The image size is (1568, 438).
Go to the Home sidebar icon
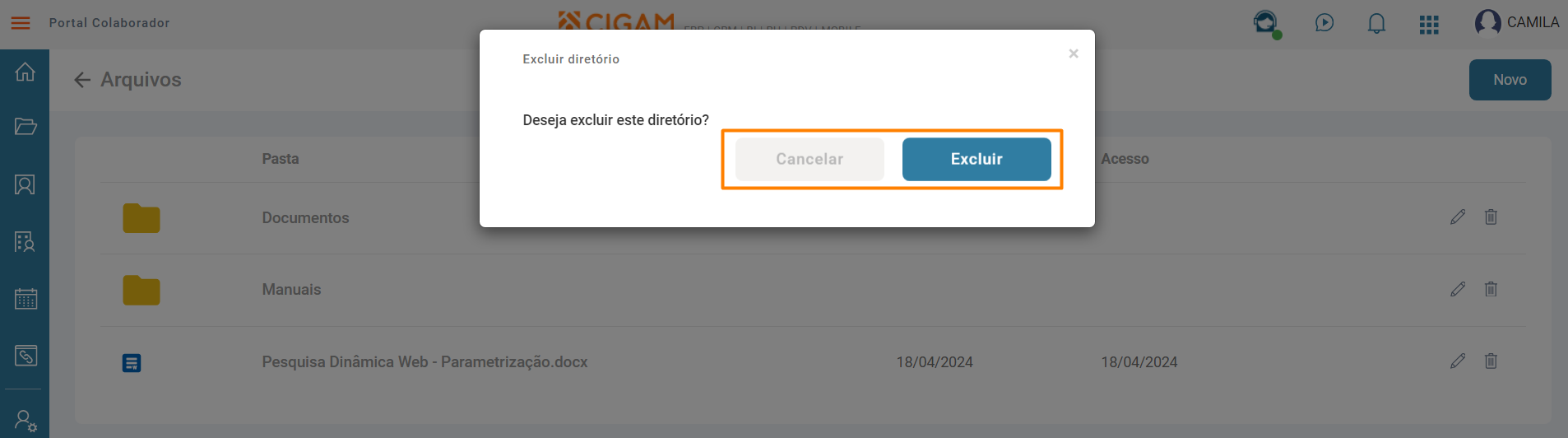[26, 72]
